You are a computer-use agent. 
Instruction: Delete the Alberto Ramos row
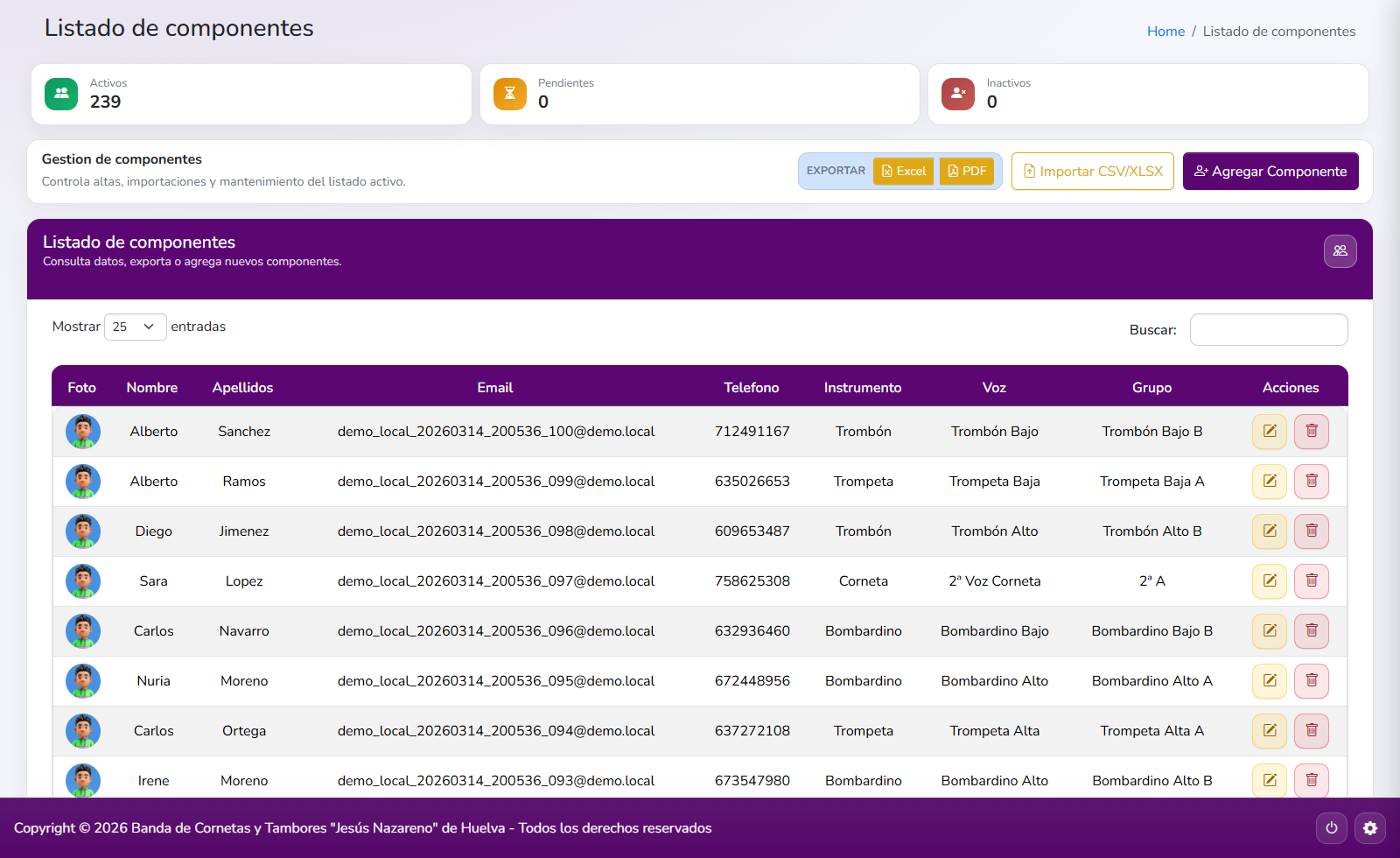click(x=1311, y=482)
